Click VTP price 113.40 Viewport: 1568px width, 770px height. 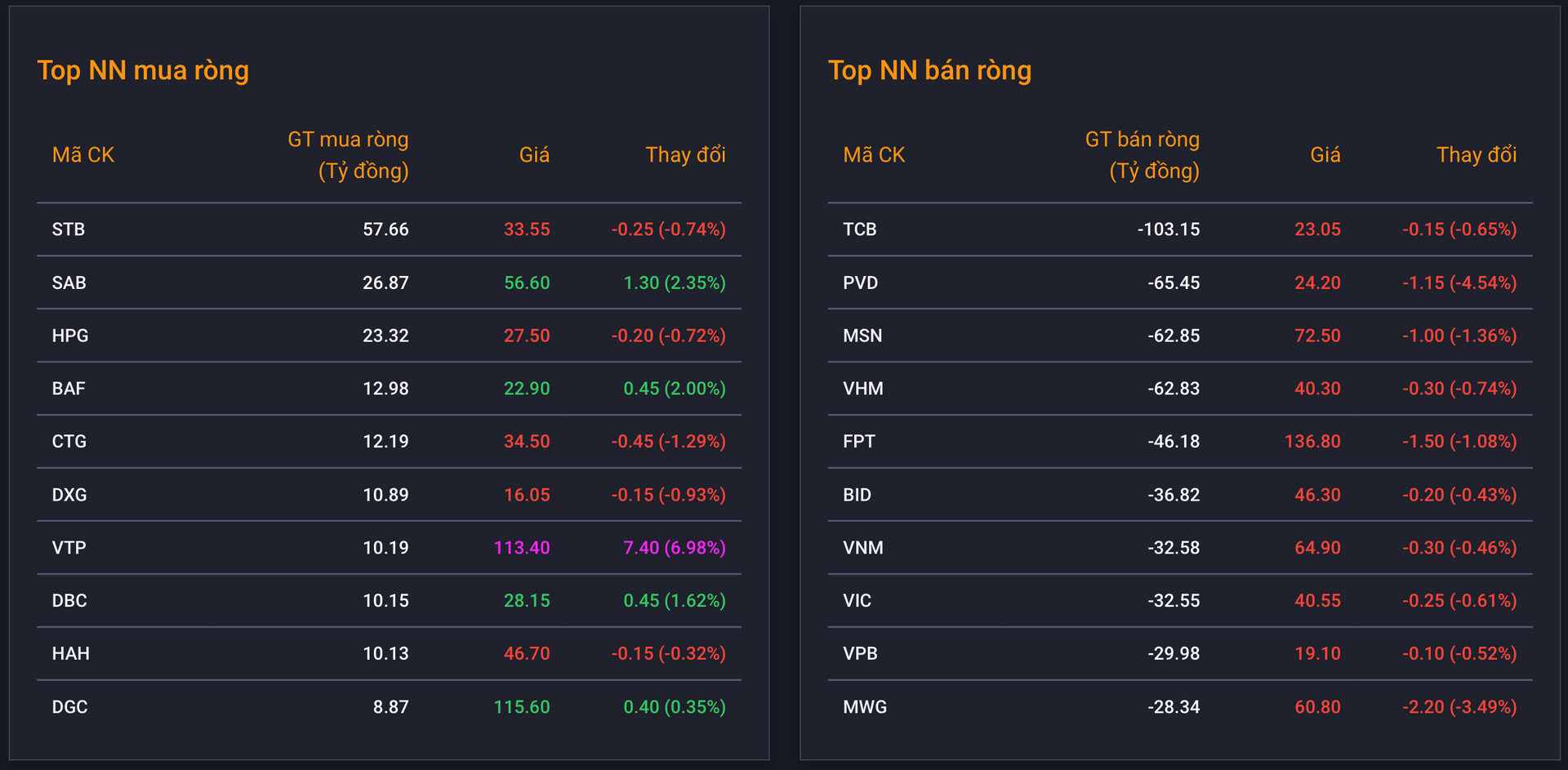tap(522, 548)
